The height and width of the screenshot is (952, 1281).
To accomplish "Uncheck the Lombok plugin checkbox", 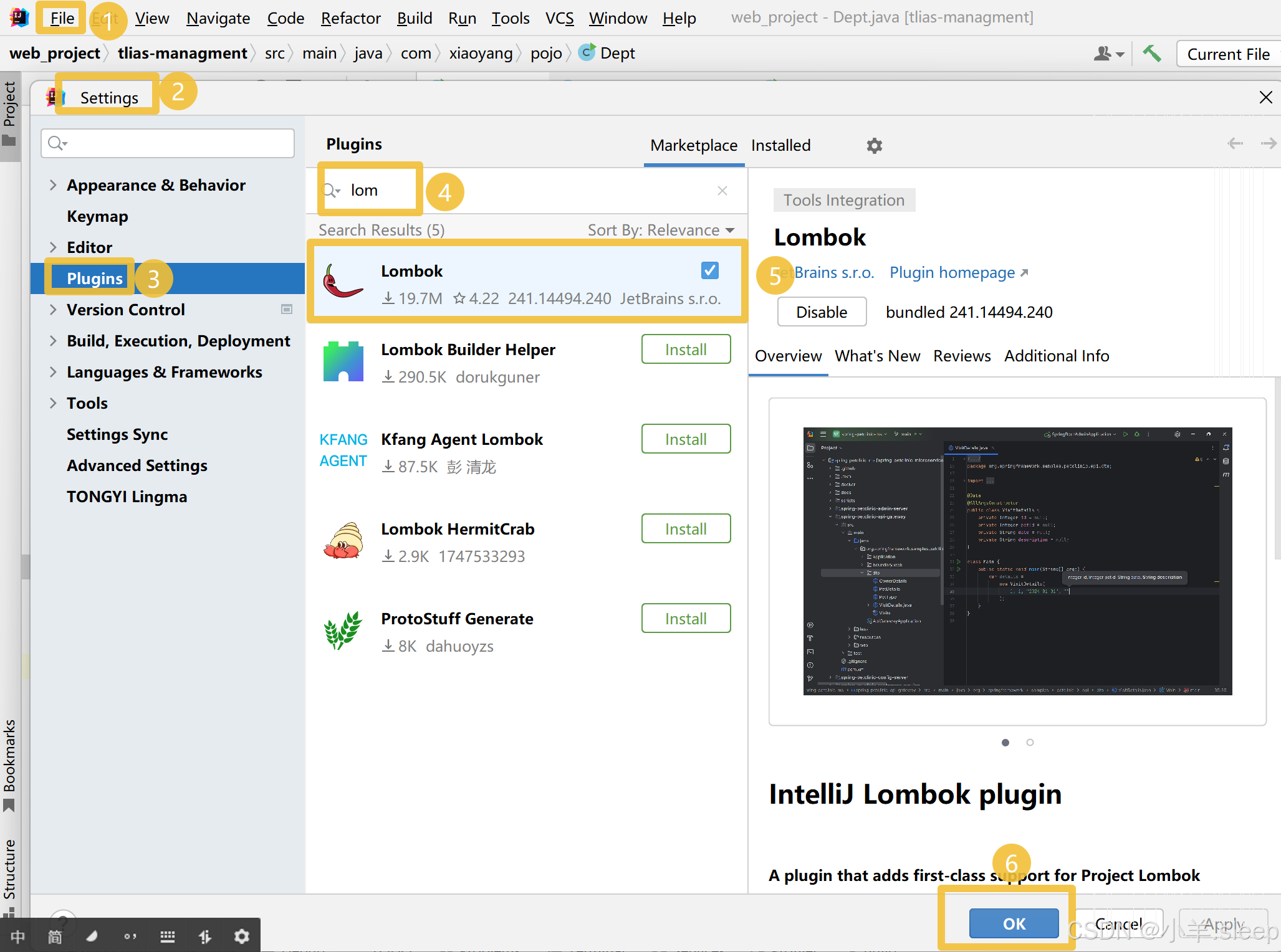I will click(x=710, y=270).
